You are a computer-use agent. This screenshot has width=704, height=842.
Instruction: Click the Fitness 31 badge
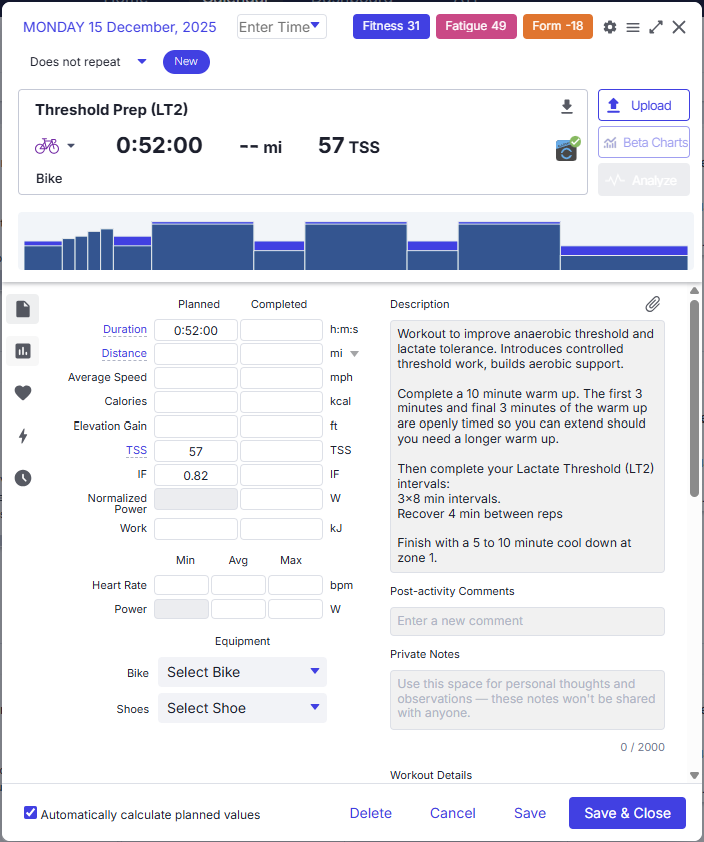point(391,26)
